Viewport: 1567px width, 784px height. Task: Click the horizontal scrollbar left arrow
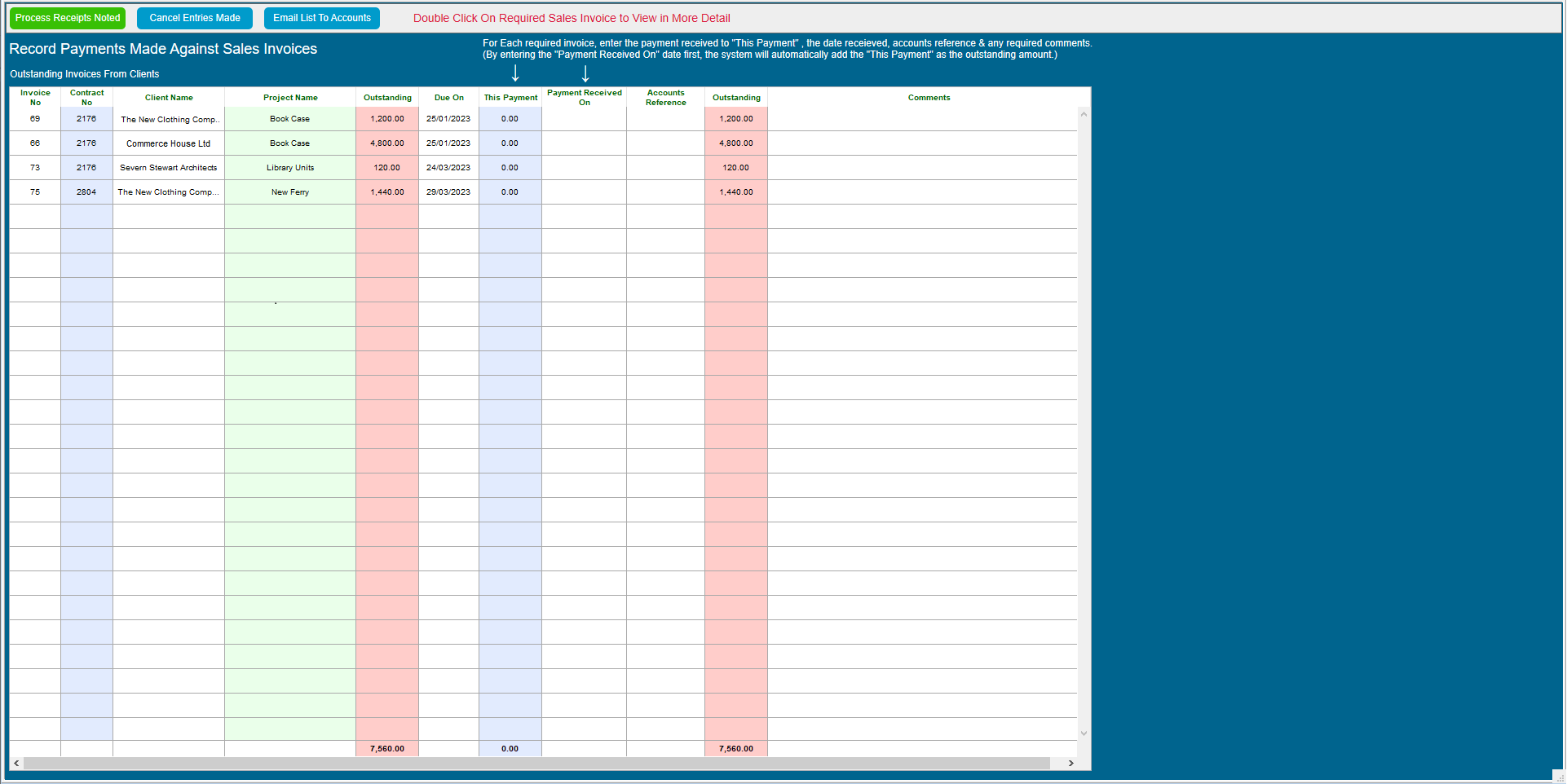16,764
